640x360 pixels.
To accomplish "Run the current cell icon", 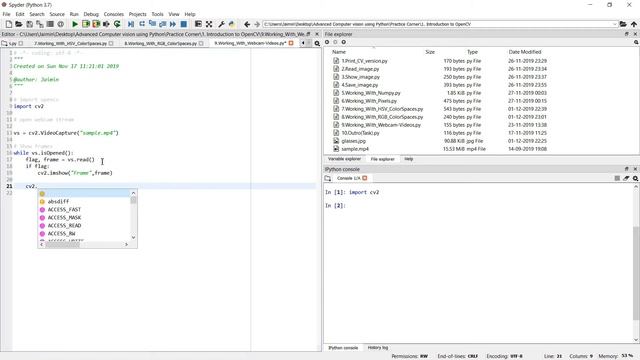I will [86, 24].
